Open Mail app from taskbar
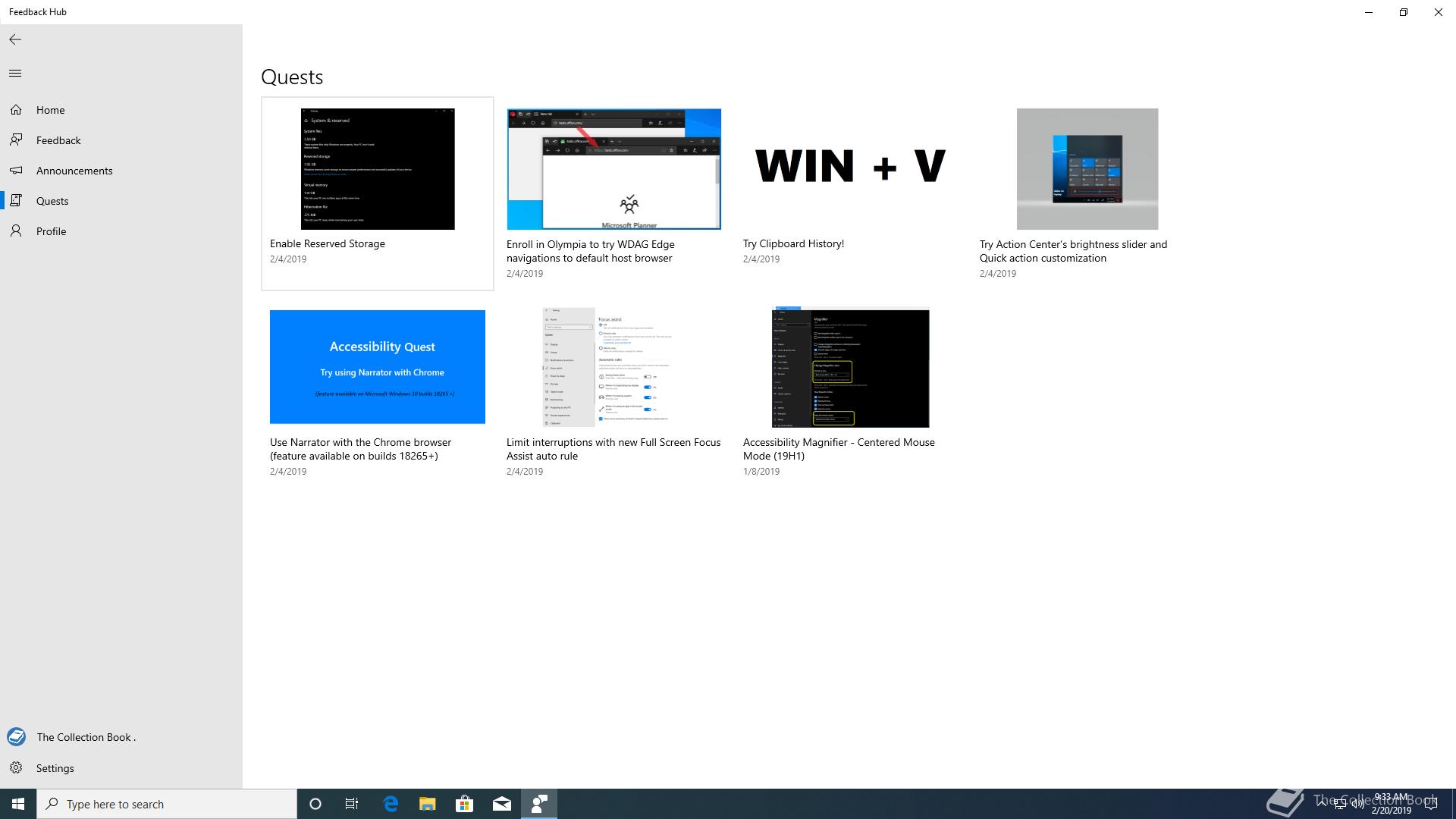This screenshot has height=819, width=1456. tap(502, 804)
